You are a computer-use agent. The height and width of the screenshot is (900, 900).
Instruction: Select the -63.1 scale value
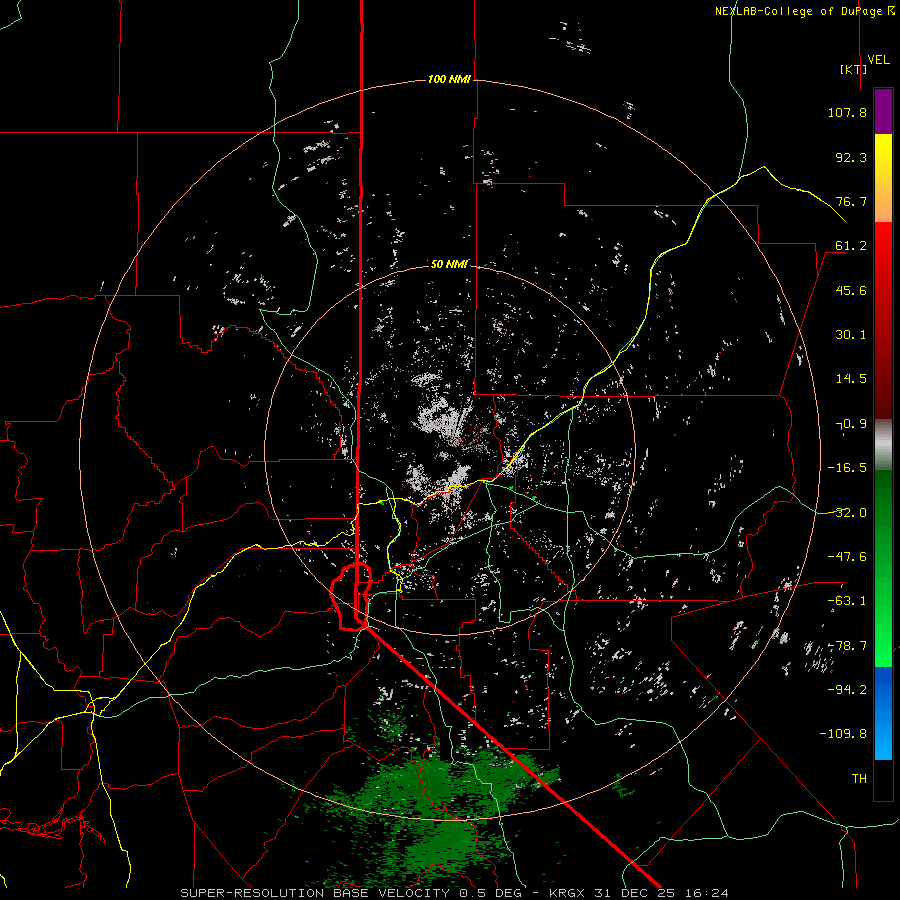847,601
